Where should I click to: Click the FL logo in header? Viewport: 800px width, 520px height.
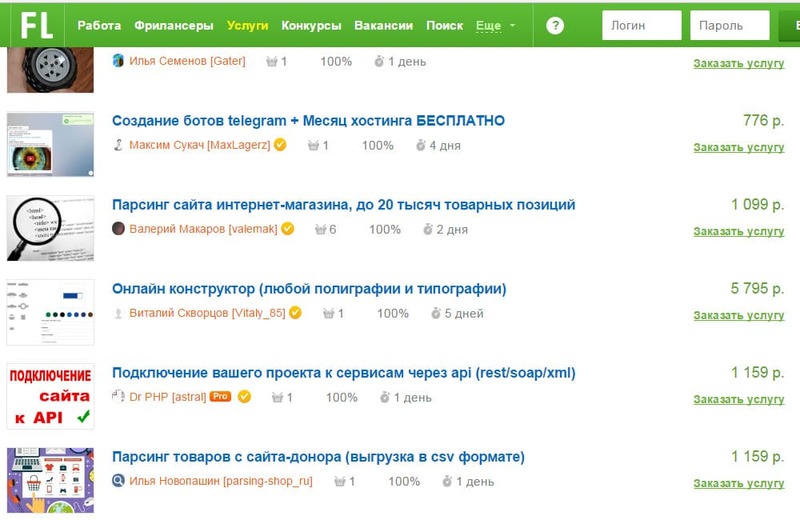(36, 25)
